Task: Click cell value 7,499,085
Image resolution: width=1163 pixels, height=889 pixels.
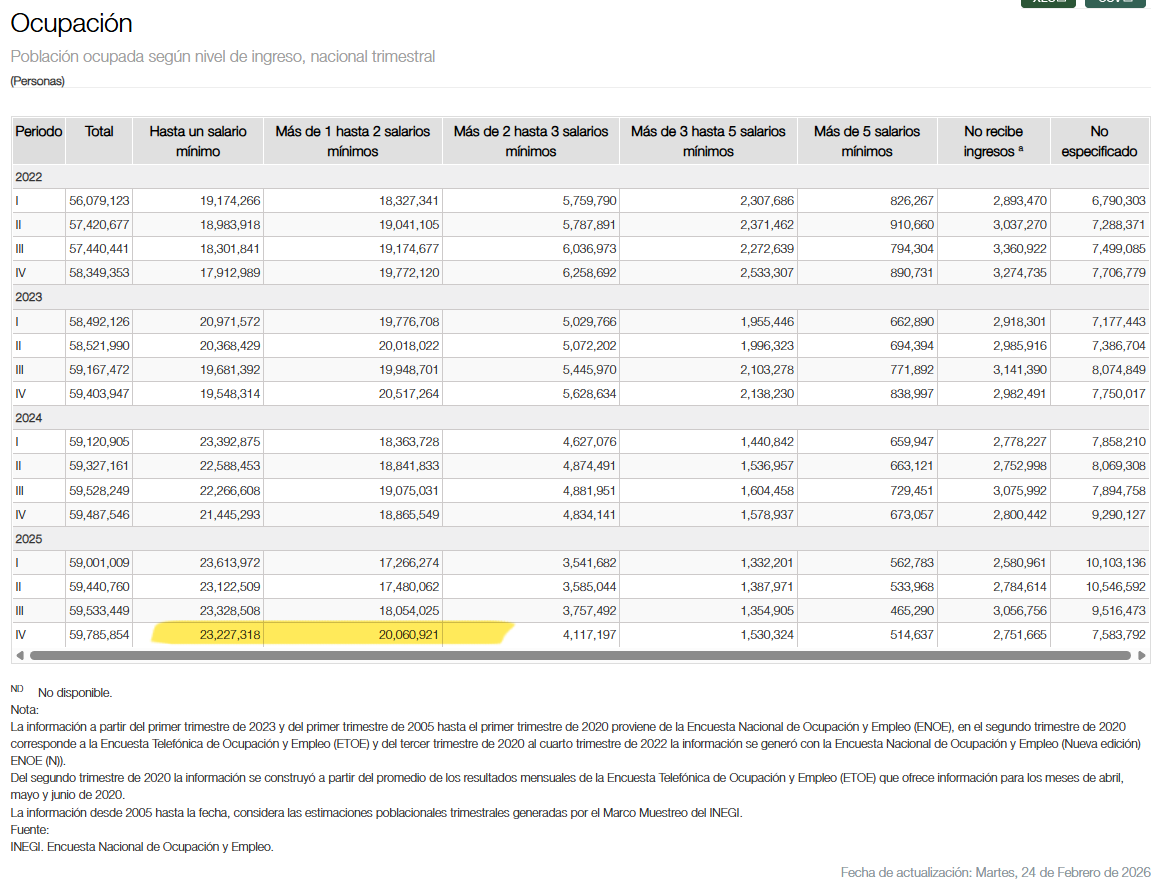Action: click(x=1118, y=248)
